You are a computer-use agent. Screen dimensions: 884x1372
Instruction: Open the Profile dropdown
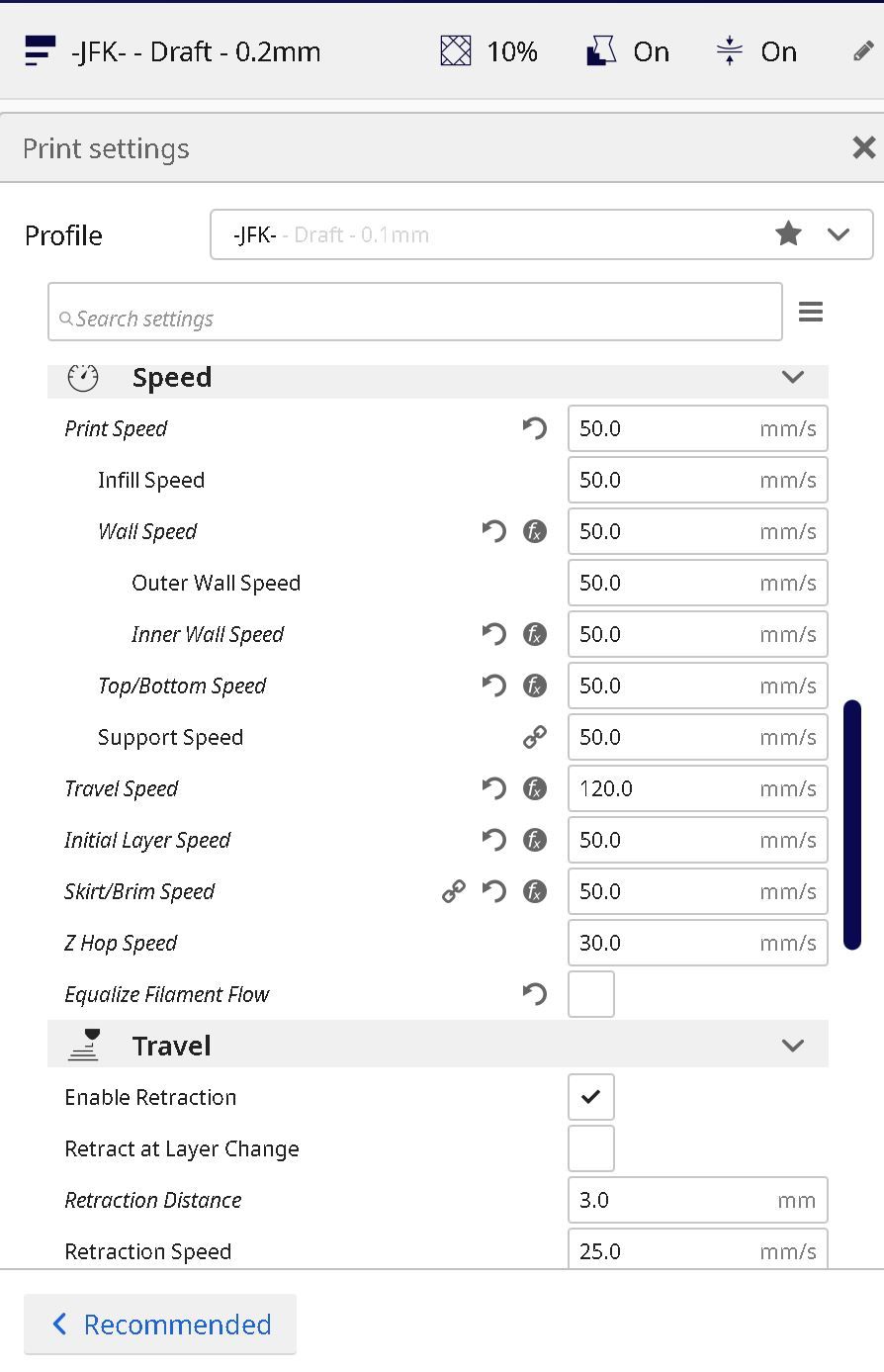(838, 234)
